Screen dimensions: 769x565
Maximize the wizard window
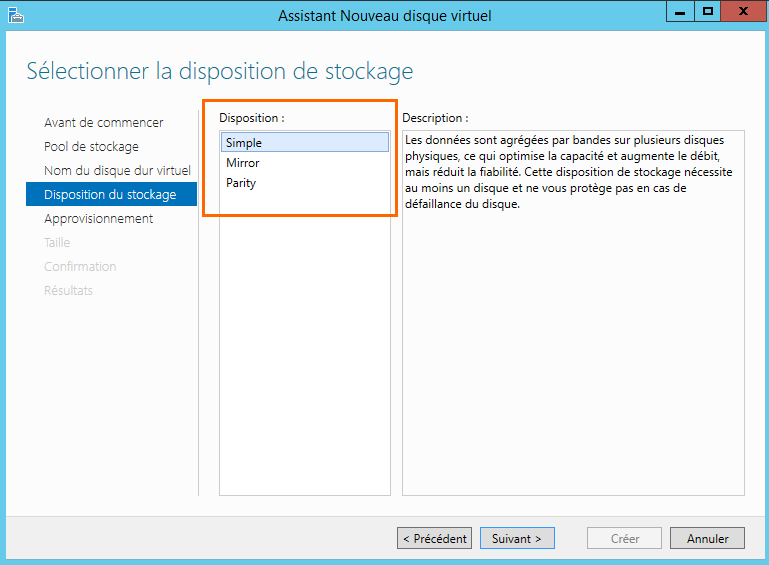[708, 12]
